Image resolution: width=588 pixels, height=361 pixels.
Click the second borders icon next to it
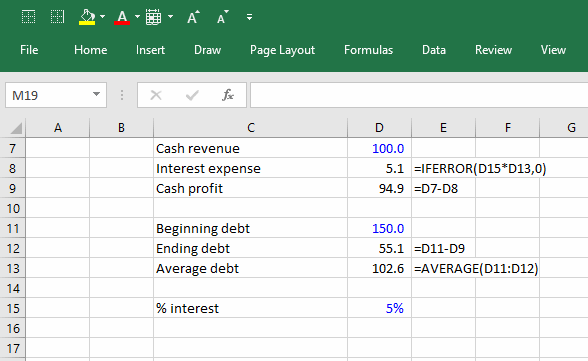(x=57, y=17)
